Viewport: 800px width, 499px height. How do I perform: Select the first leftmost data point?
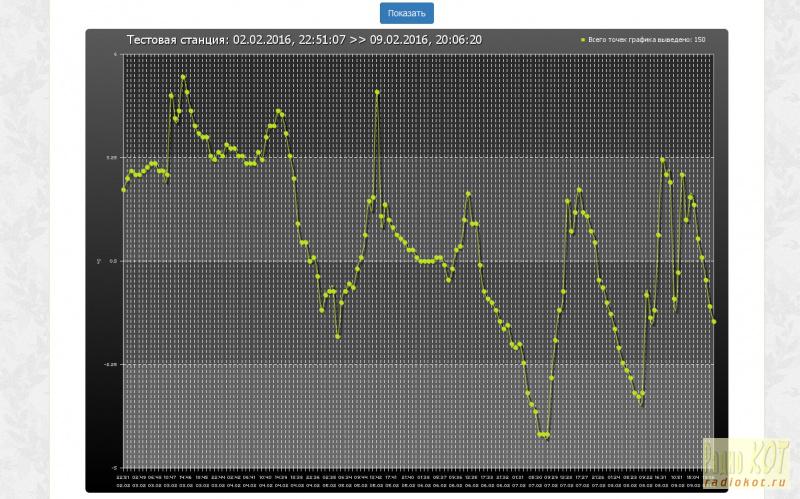[x=124, y=189]
